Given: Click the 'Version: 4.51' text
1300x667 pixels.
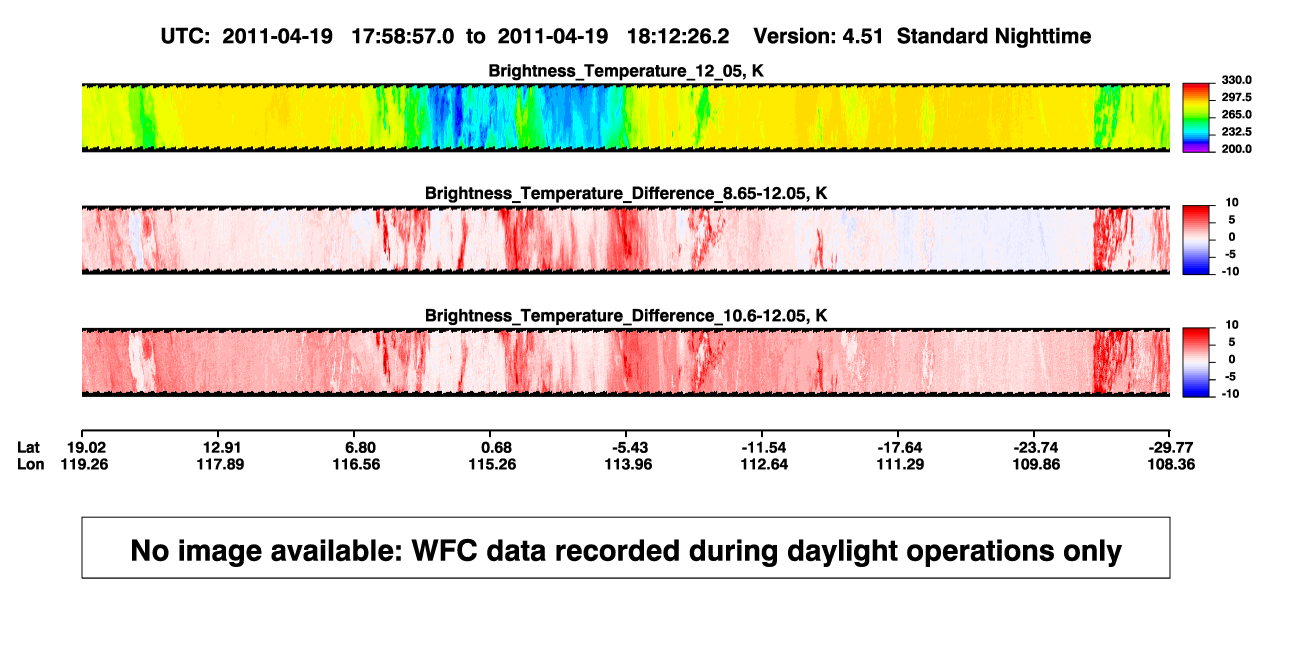Looking at the screenshot, I should (820, 36).
